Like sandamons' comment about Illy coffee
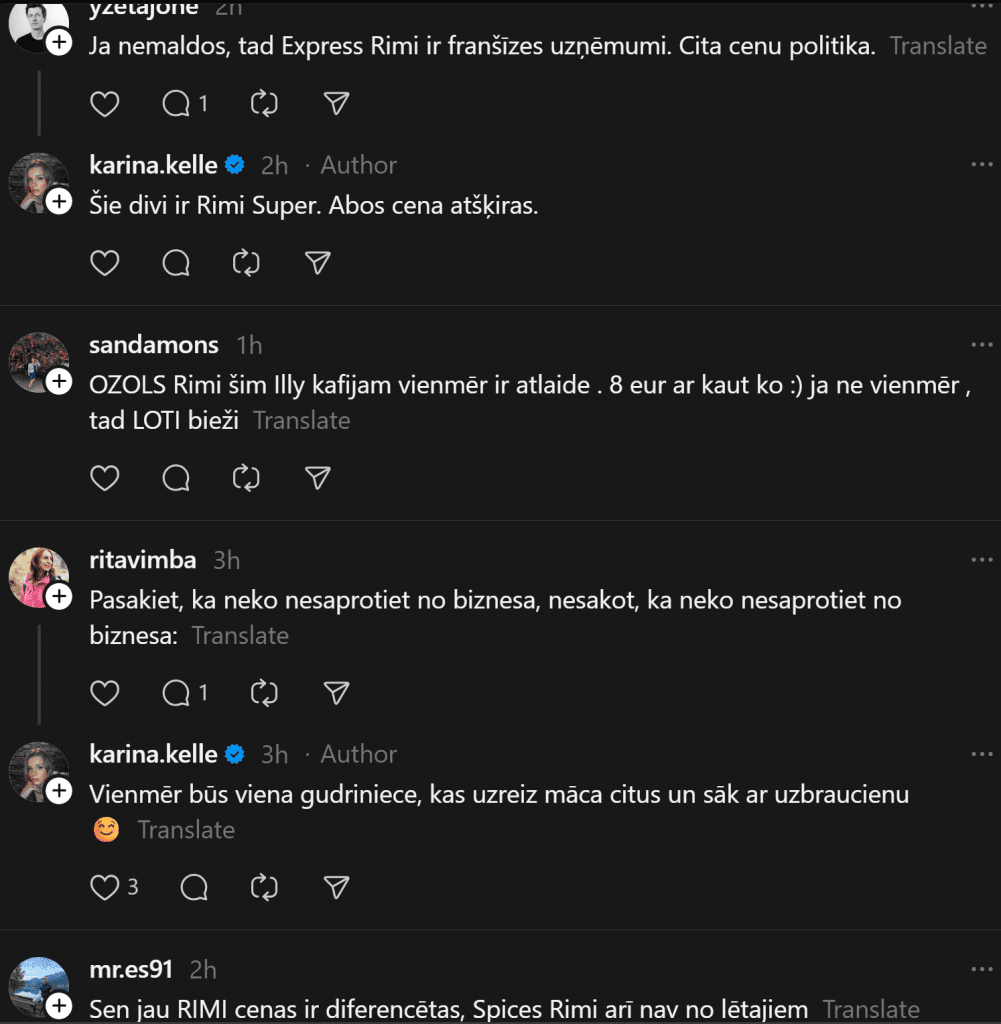This screenshot has height=1024, width=1001. tap(105, 478)
